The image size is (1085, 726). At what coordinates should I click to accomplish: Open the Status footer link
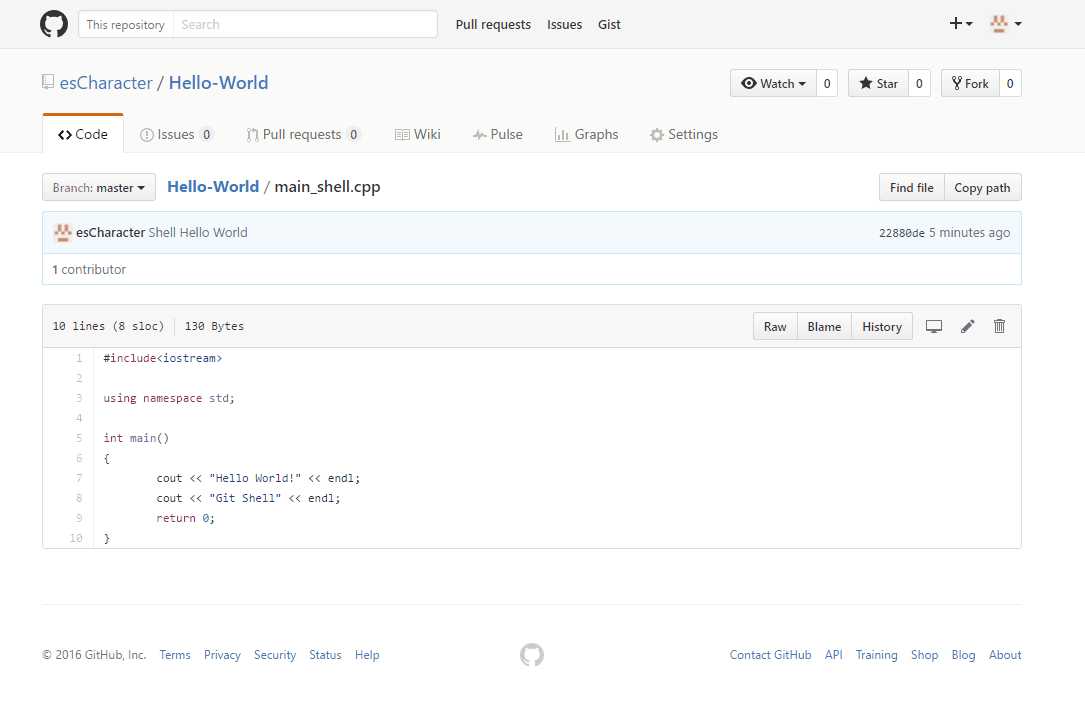pos(325,655)
